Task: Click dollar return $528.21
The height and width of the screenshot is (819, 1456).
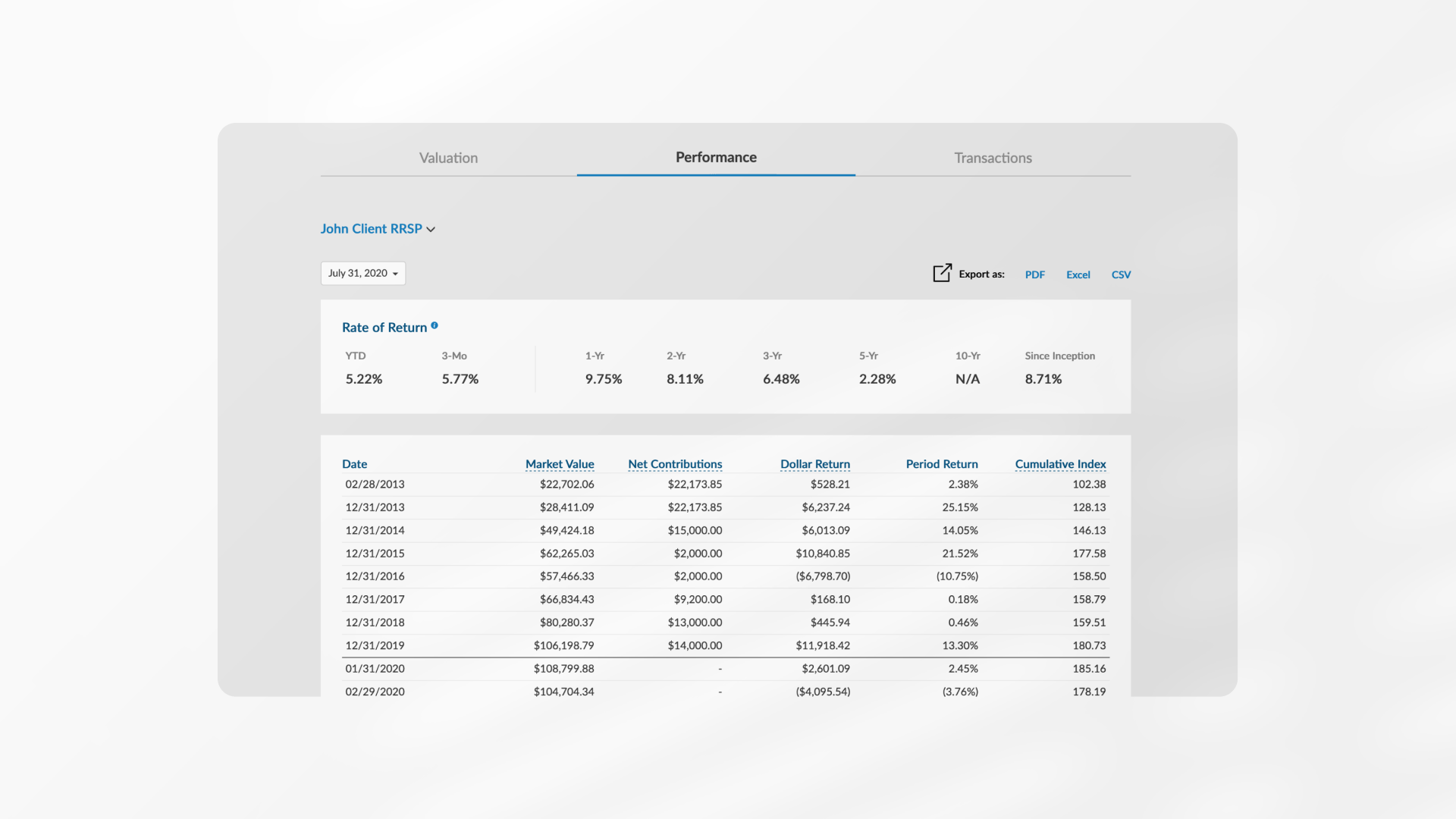Action: 830,484
